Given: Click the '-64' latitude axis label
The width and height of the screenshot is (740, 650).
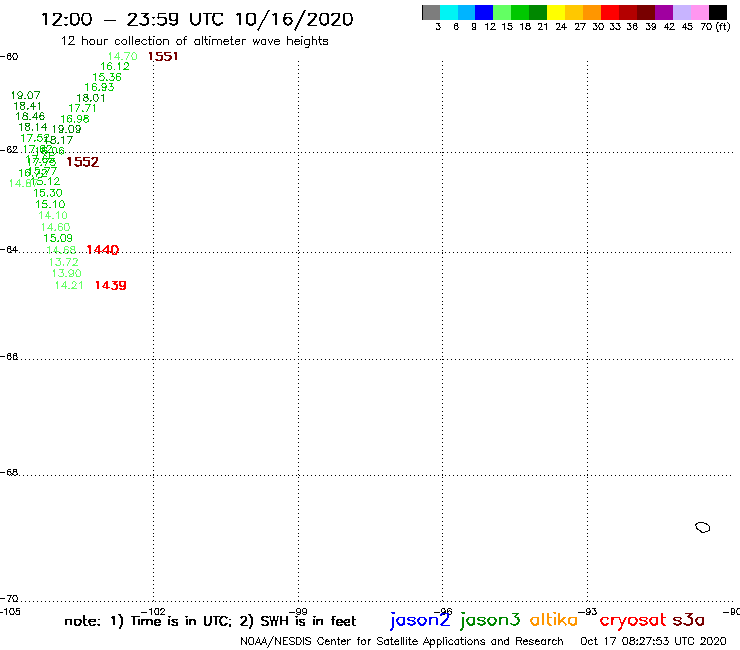Looking at the screenshot, I should pyautogui.click(x=9, y=249).
